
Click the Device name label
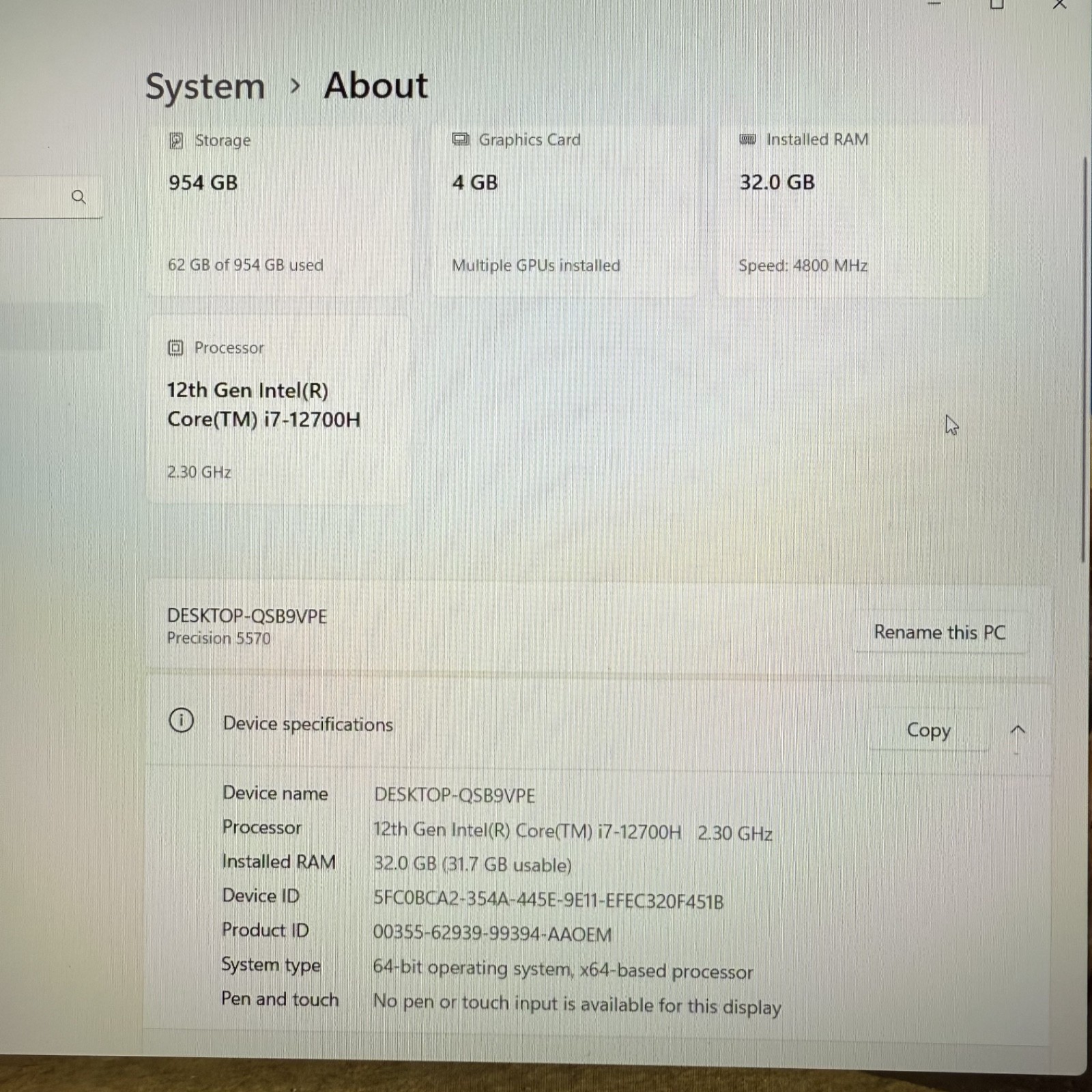275,793
